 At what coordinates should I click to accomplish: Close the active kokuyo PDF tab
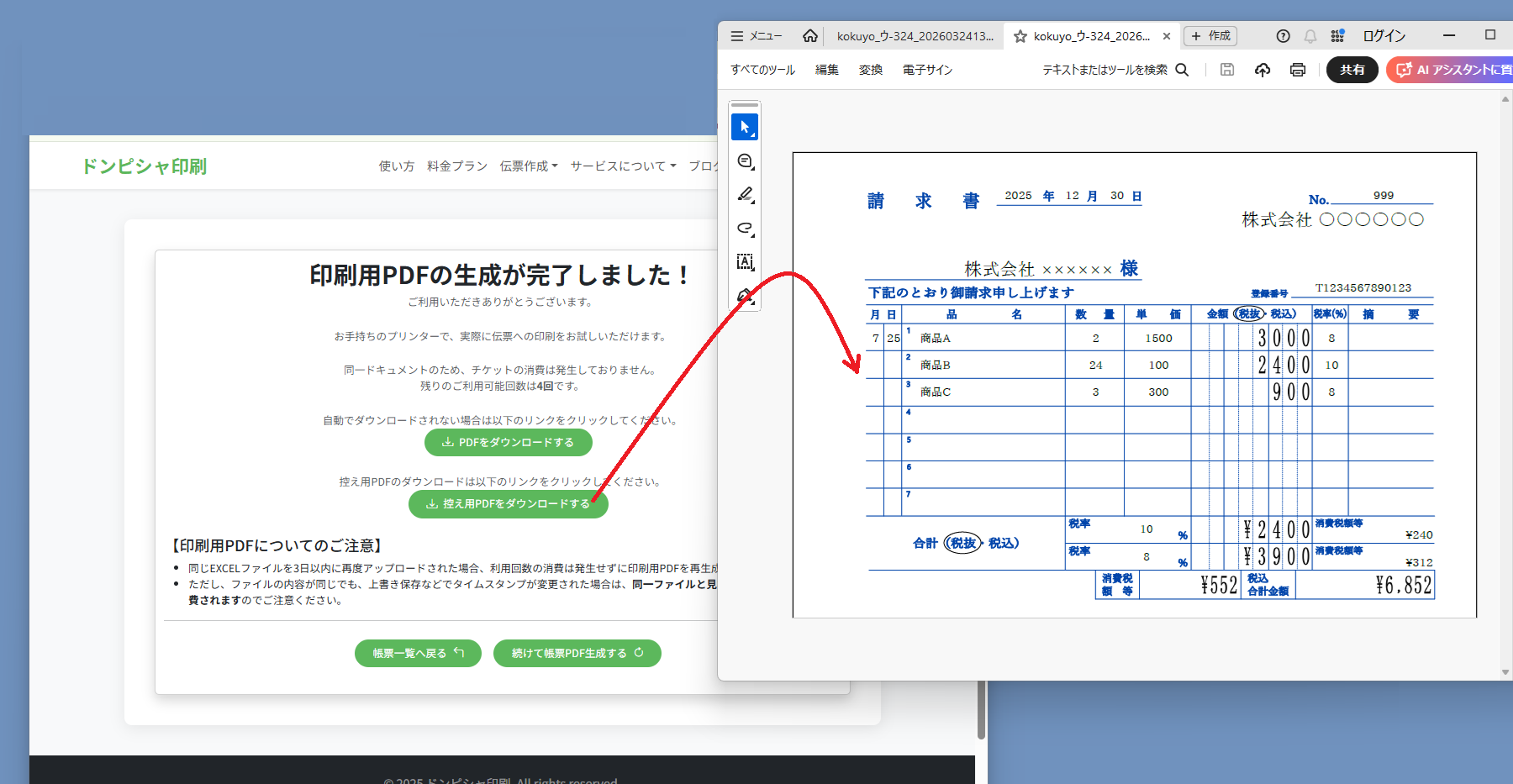point(1167,36)
